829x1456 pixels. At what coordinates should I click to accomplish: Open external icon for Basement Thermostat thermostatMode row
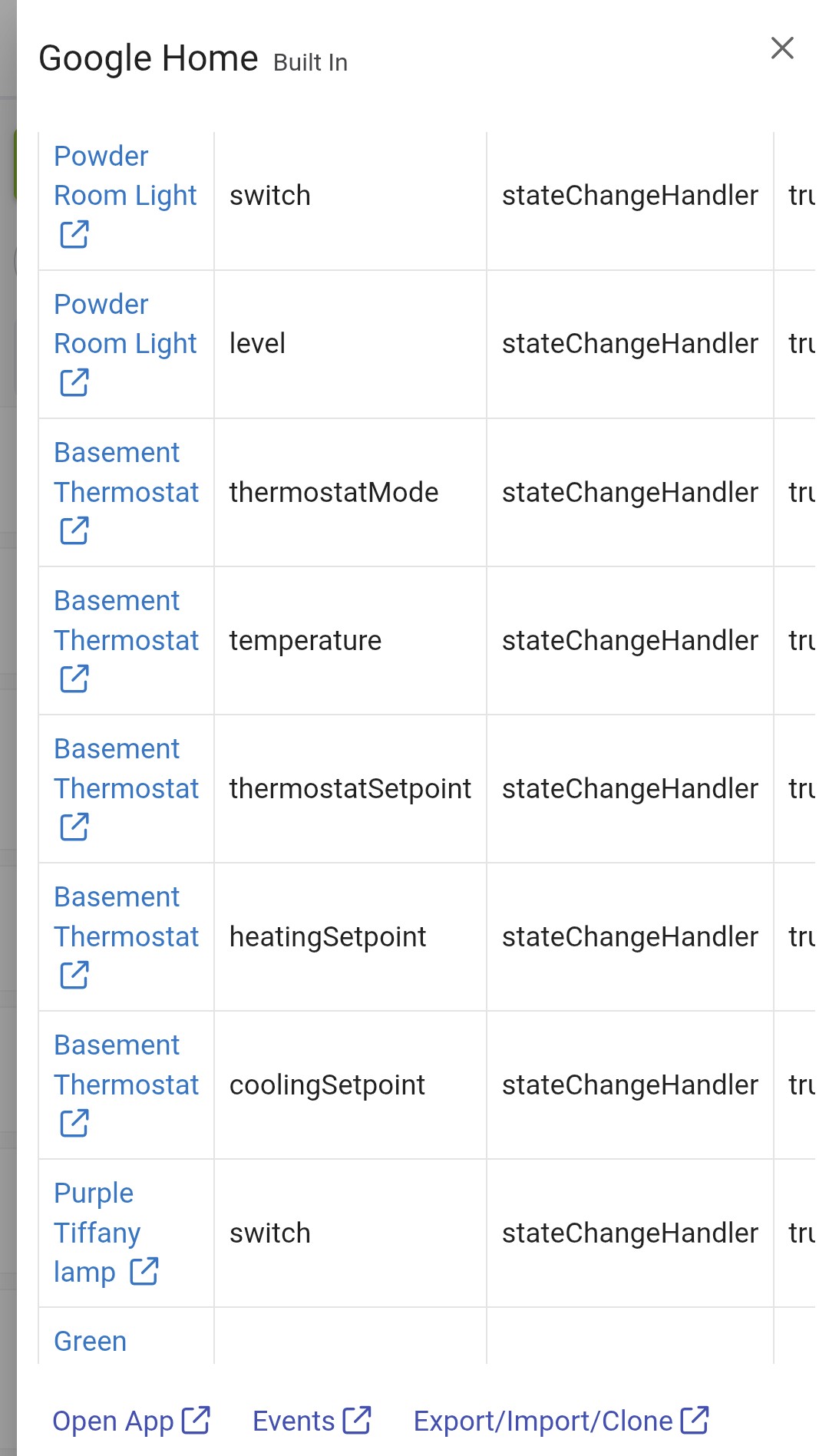click(x=74, y=530)
